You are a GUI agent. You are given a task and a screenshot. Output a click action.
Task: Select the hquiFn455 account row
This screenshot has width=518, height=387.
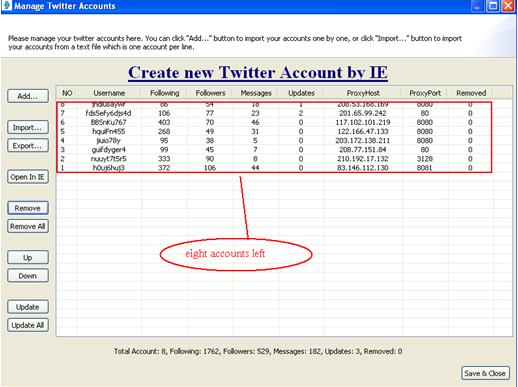click(274, 131)
